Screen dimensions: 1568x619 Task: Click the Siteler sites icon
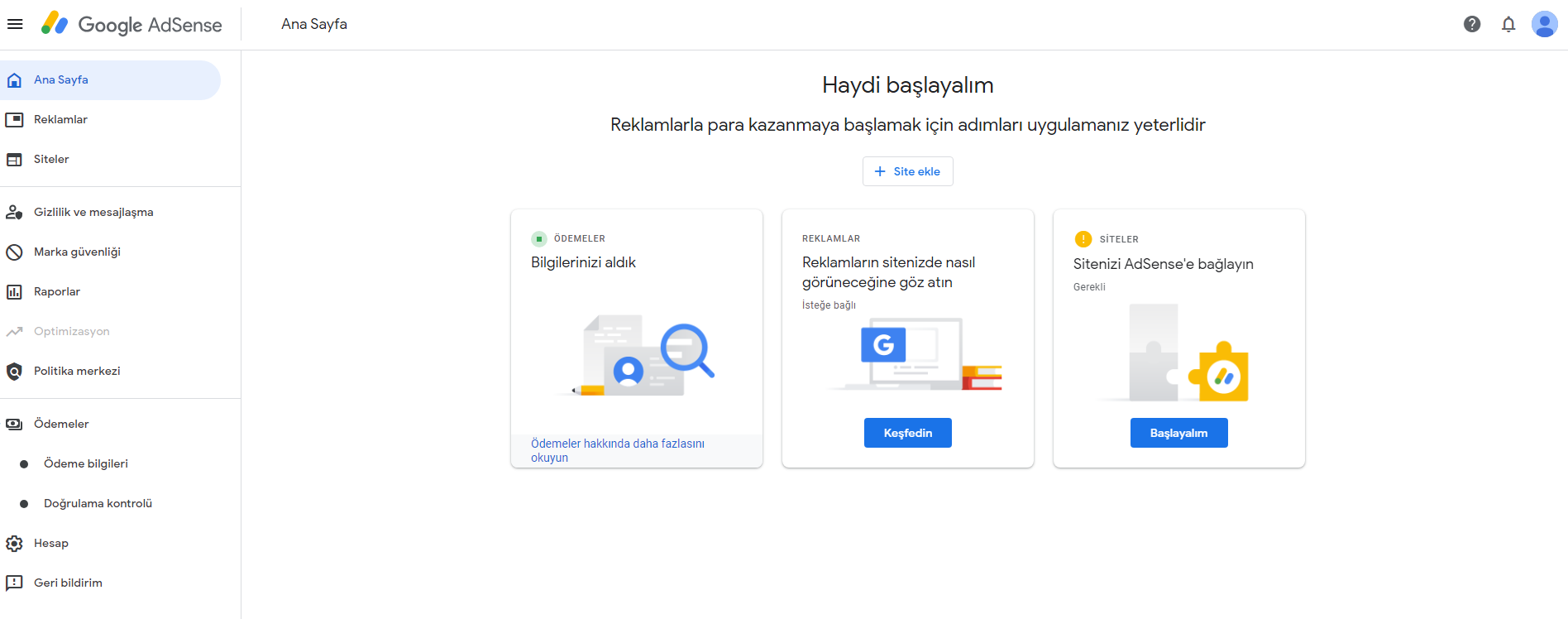[x=14, y=160]
